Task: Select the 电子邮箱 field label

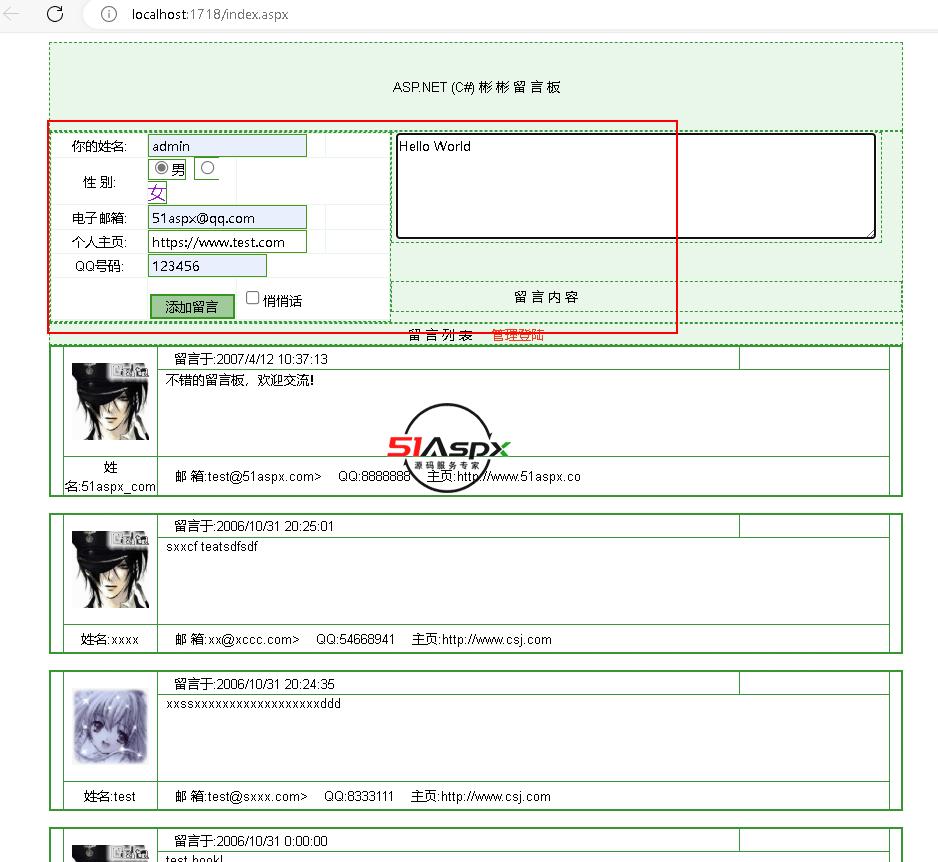Action: click(99, 218)
